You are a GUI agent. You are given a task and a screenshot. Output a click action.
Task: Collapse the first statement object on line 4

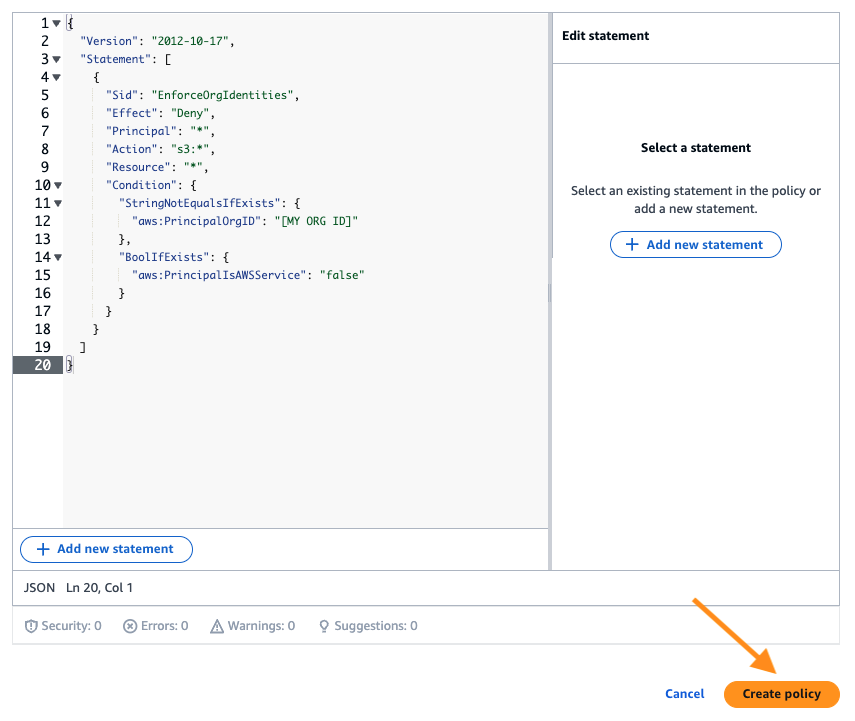pyautogui.click(x=58, y=76)
